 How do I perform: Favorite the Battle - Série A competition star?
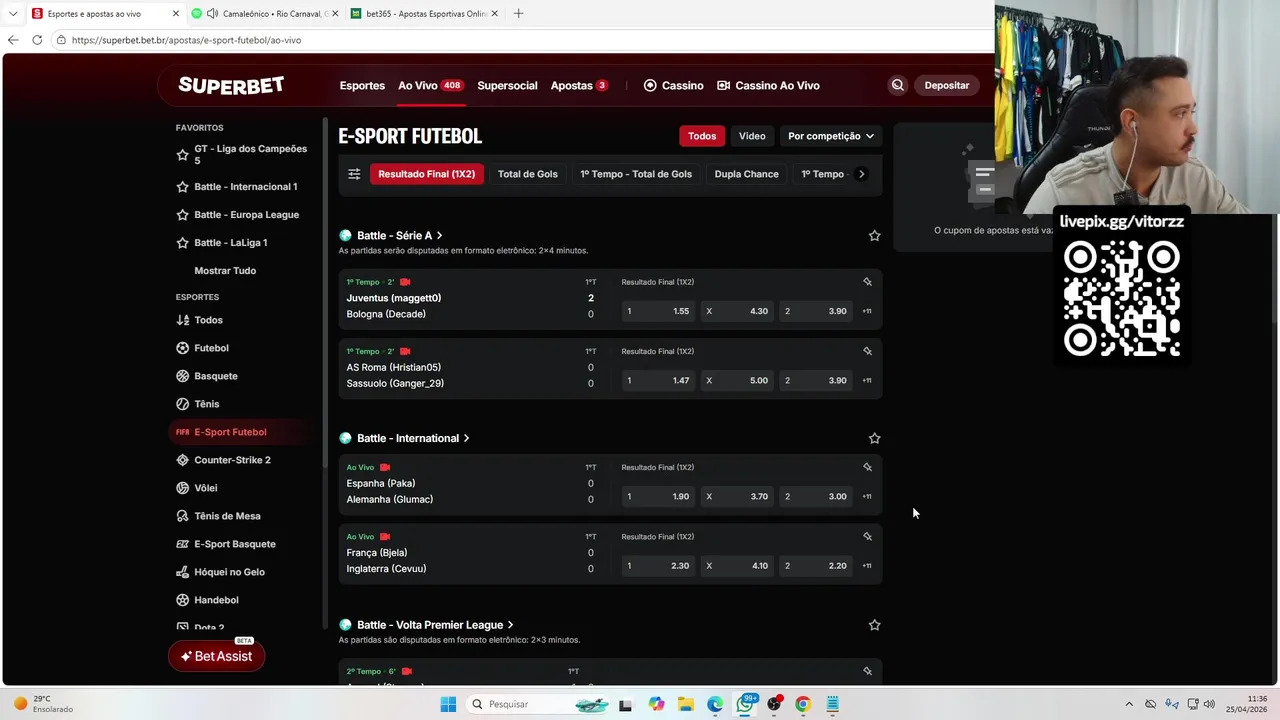[x=874, y=236]
